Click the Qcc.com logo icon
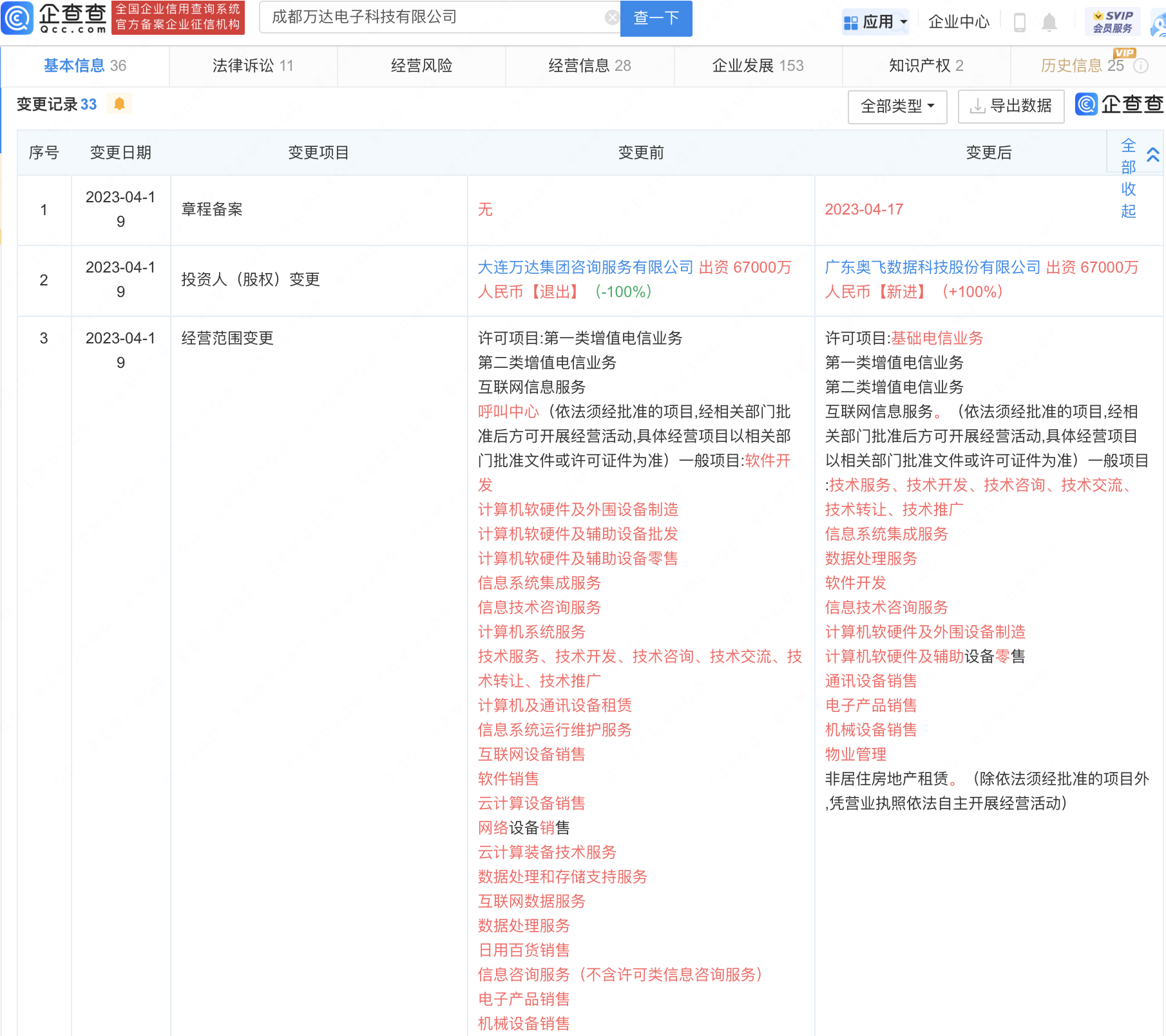Screen dimensions: 1166x1036 (17, 17)
